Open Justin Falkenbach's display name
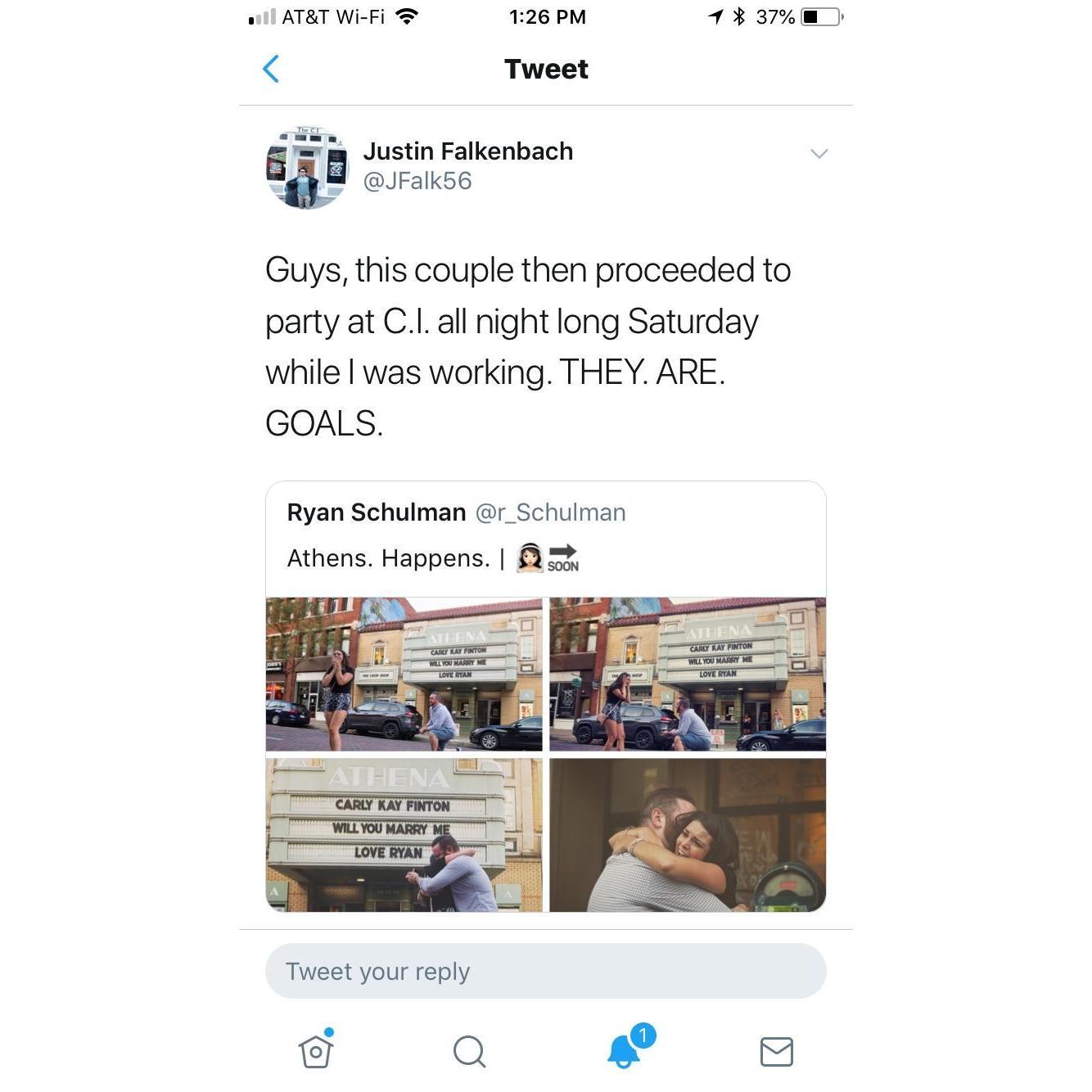The width and height of the screenshot is (1092, 1092). pyautogui.click(x=467, y=151)
